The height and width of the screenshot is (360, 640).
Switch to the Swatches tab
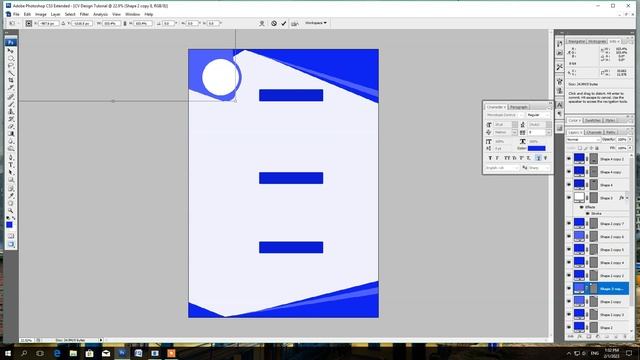(x=593, y=120)
